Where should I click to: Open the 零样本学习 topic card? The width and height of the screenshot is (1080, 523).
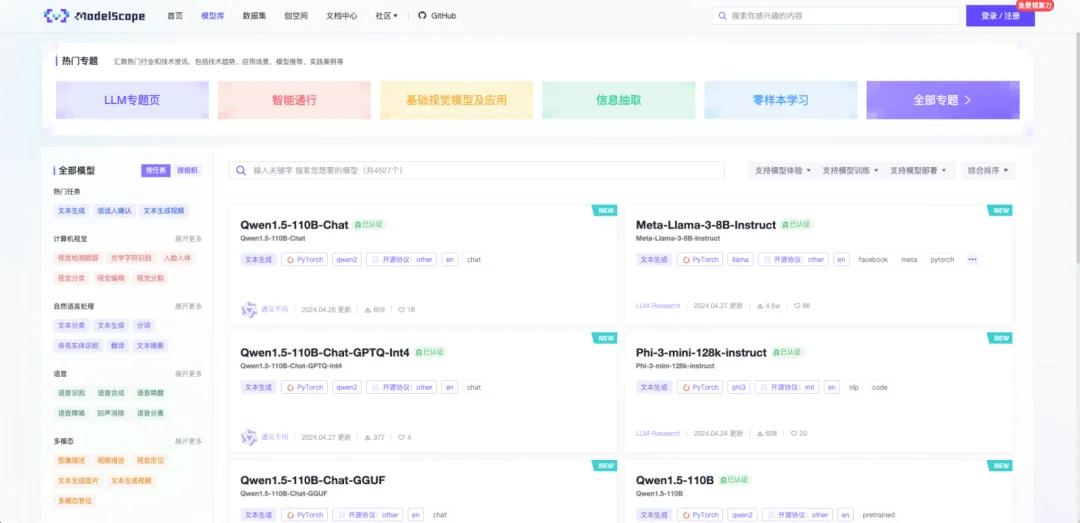[x=780, y=100]
